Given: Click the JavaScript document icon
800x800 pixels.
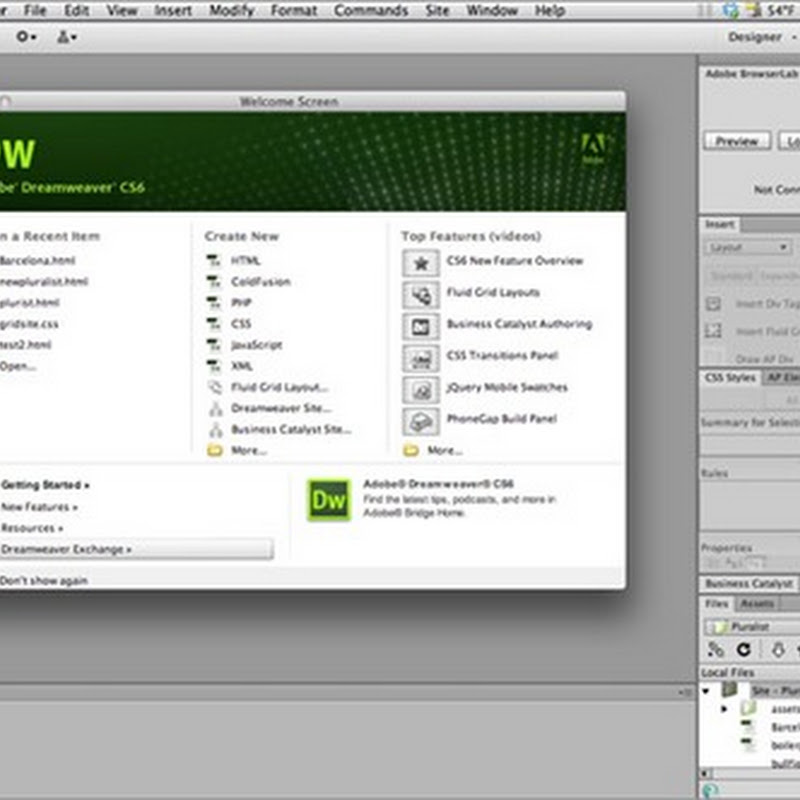Looking at the screenshot, I should click(x=213, y=345).
